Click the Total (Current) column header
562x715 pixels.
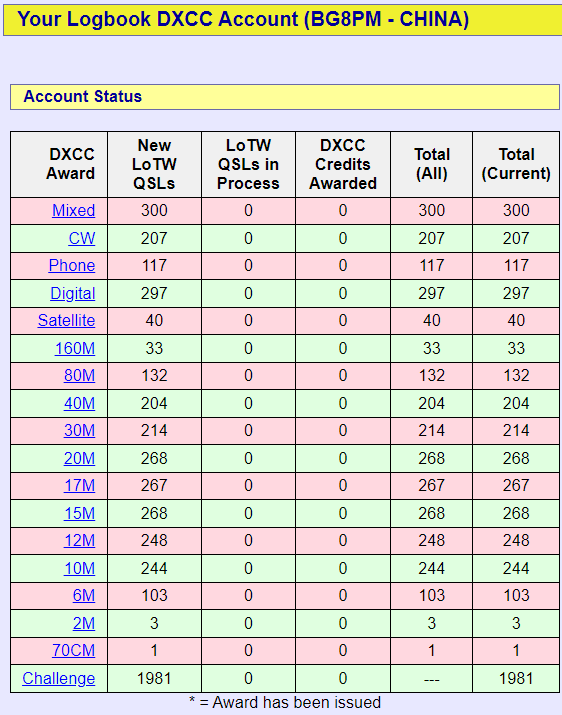point(516,164)
